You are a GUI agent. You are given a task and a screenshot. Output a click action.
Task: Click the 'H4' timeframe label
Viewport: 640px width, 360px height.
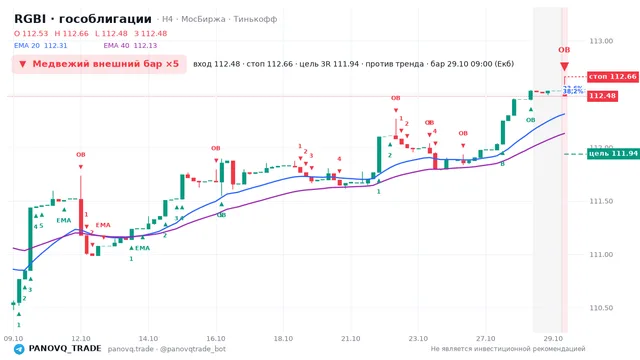point(167,19)
